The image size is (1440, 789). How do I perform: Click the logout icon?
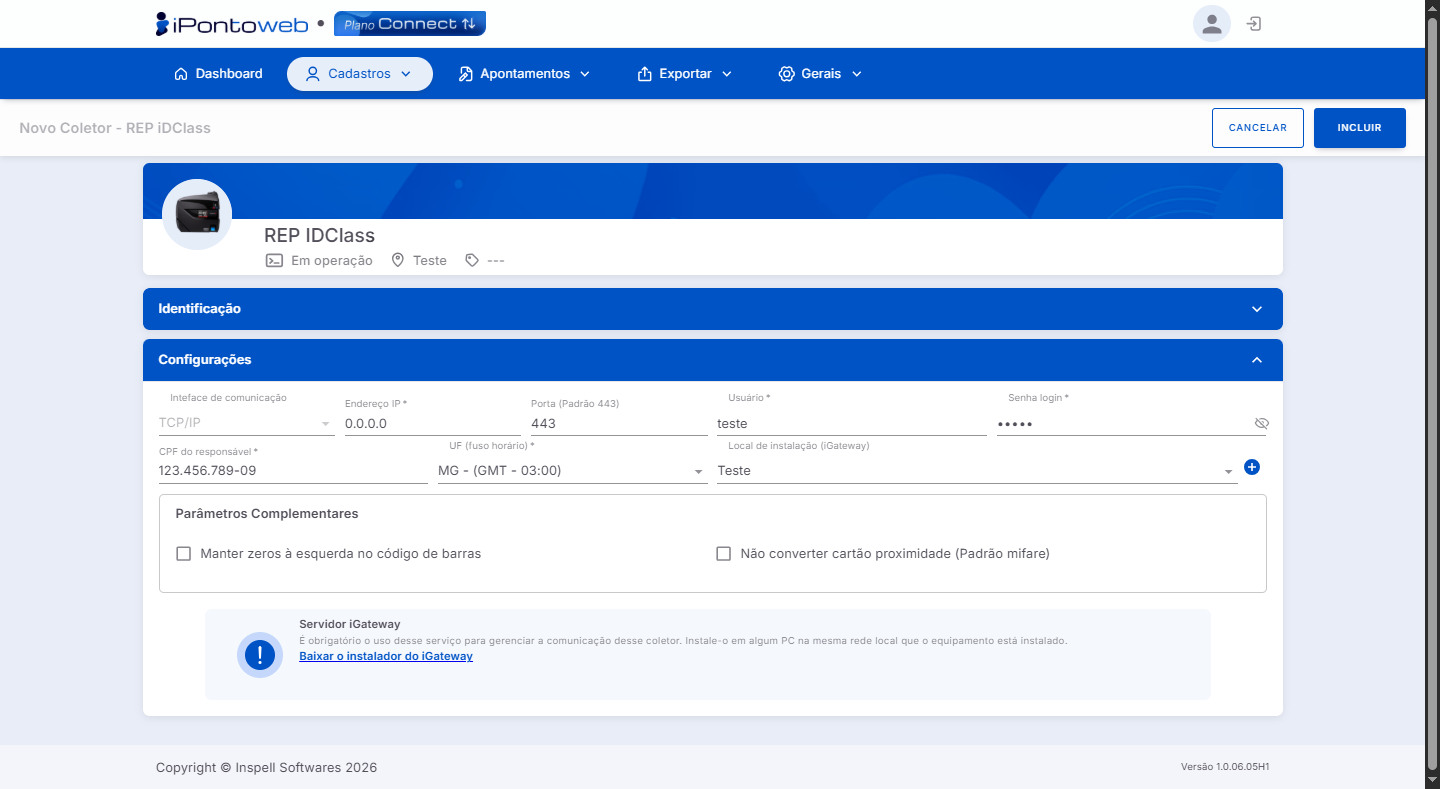1254,24
